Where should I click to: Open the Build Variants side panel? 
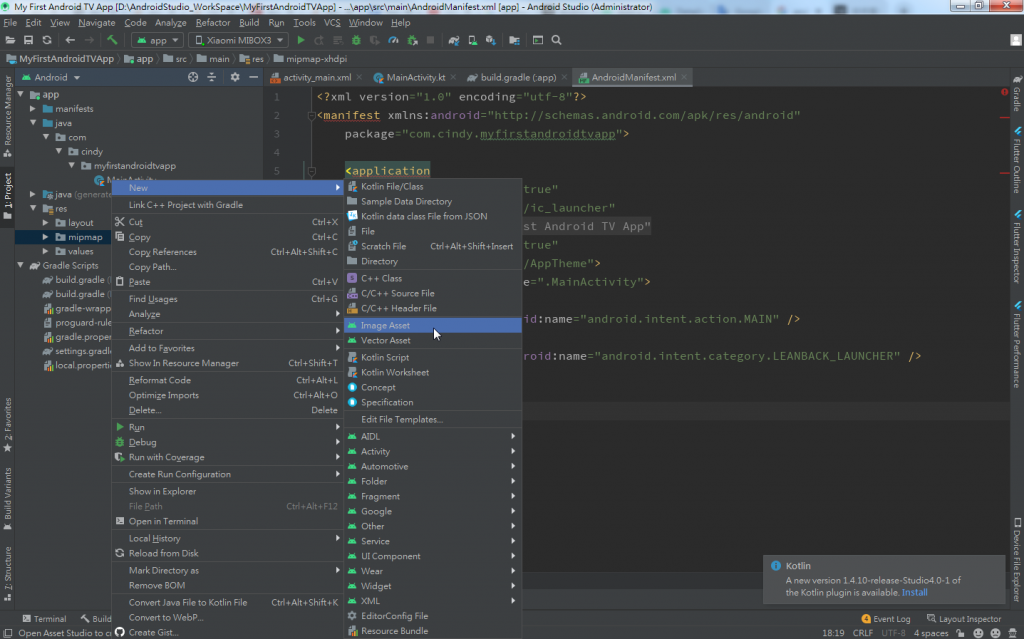7,499
